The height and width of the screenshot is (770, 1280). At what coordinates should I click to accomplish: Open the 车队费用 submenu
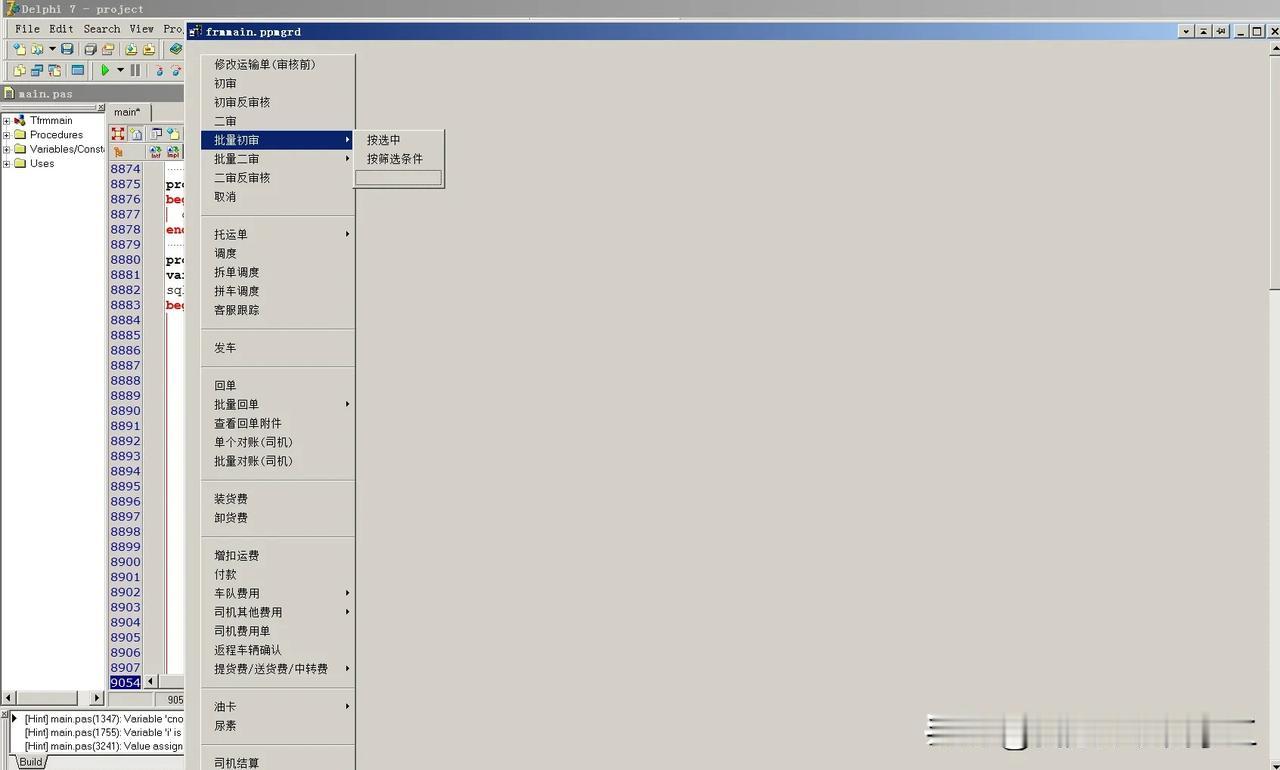pyautogui.click(x=278, y=593)
